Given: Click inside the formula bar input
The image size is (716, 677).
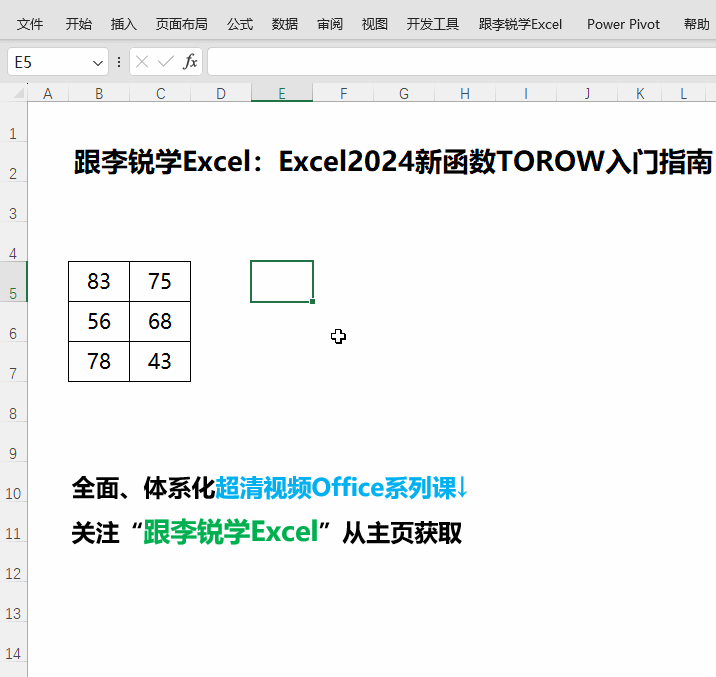Looking at the screenshot, I should [461, 62].
